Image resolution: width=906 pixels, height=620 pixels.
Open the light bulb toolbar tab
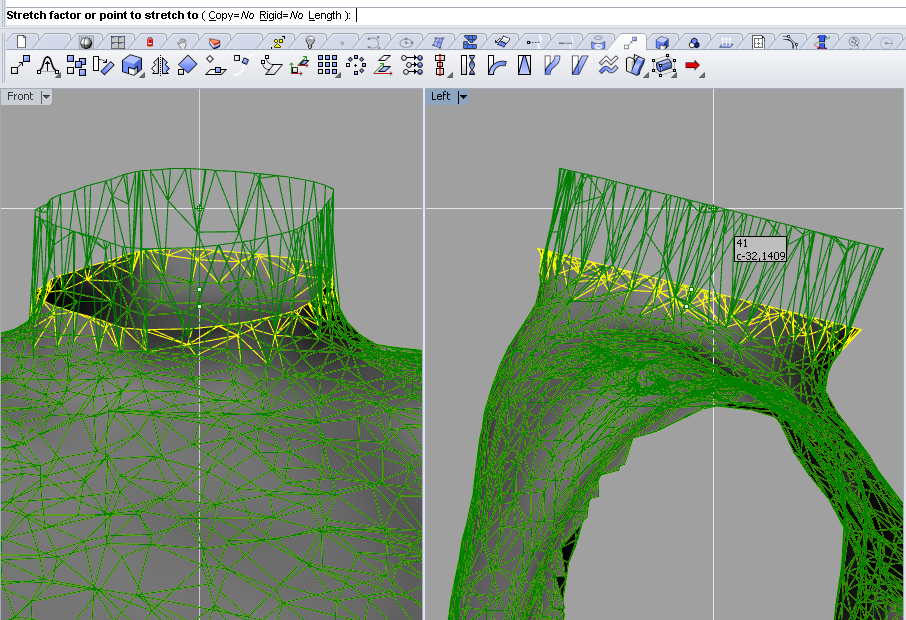(x=310, y=42)
